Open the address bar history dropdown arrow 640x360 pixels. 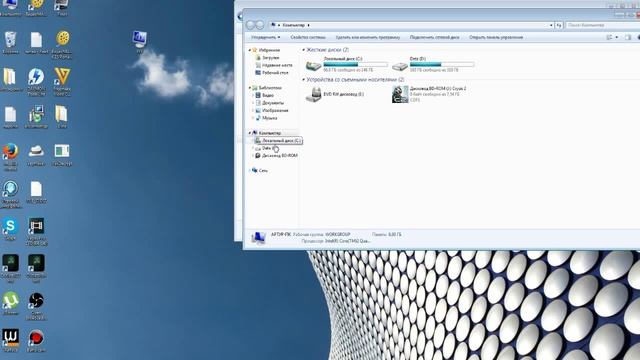(x=551, y=25)
